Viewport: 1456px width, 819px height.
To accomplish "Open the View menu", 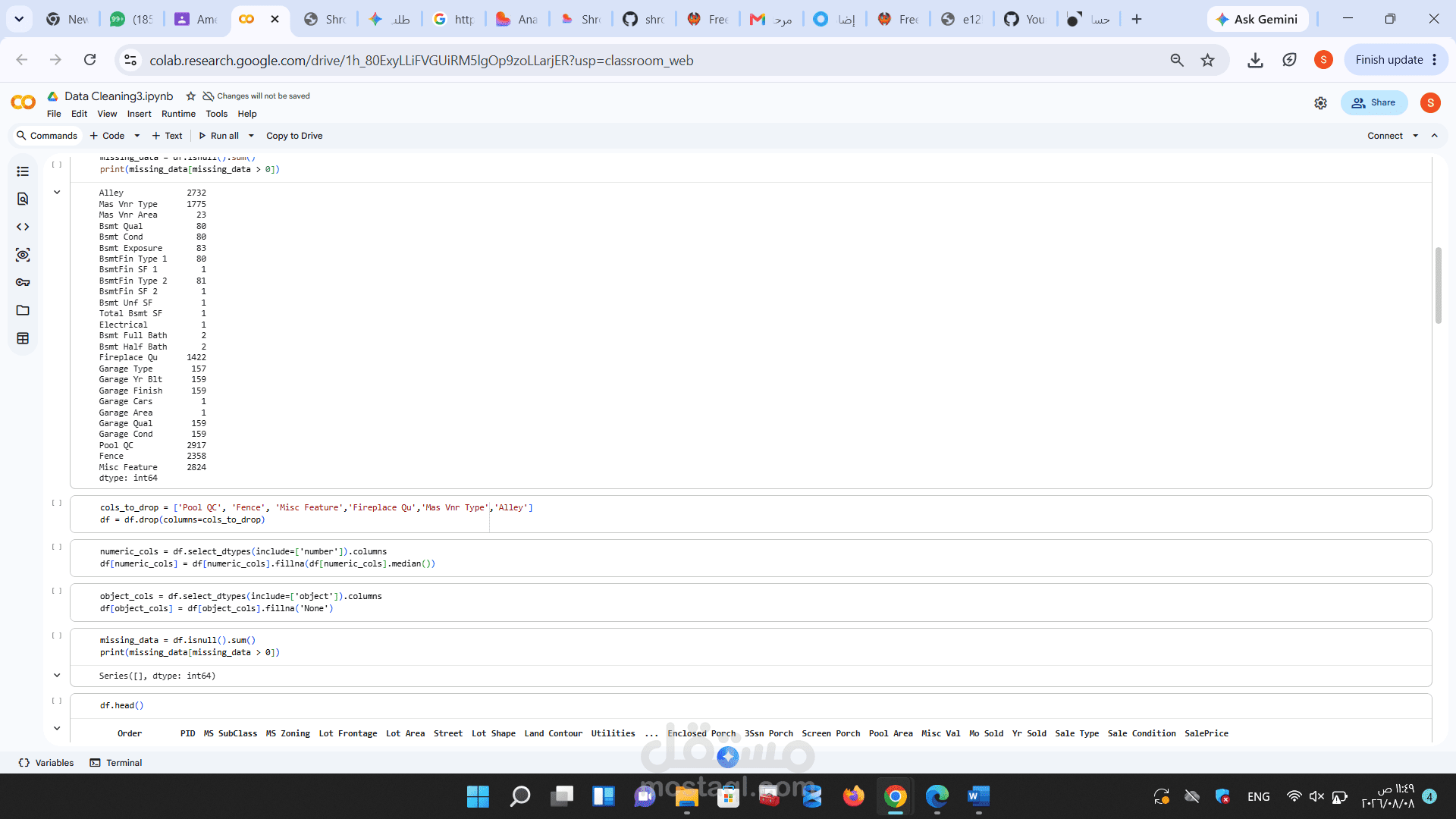I will [107, 114].
